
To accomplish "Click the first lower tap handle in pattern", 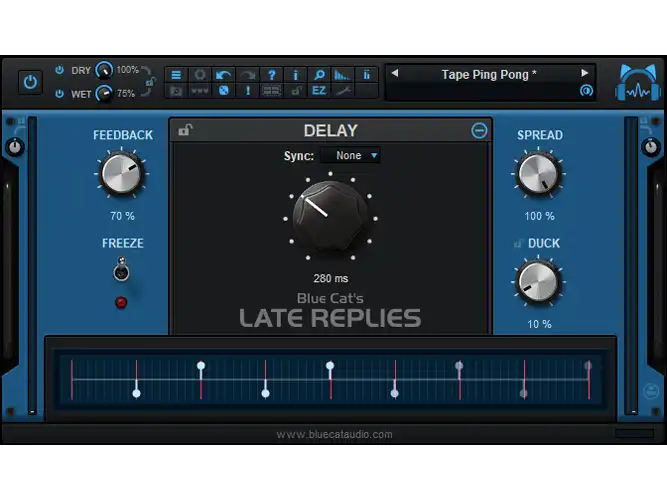I will point(137,394).
